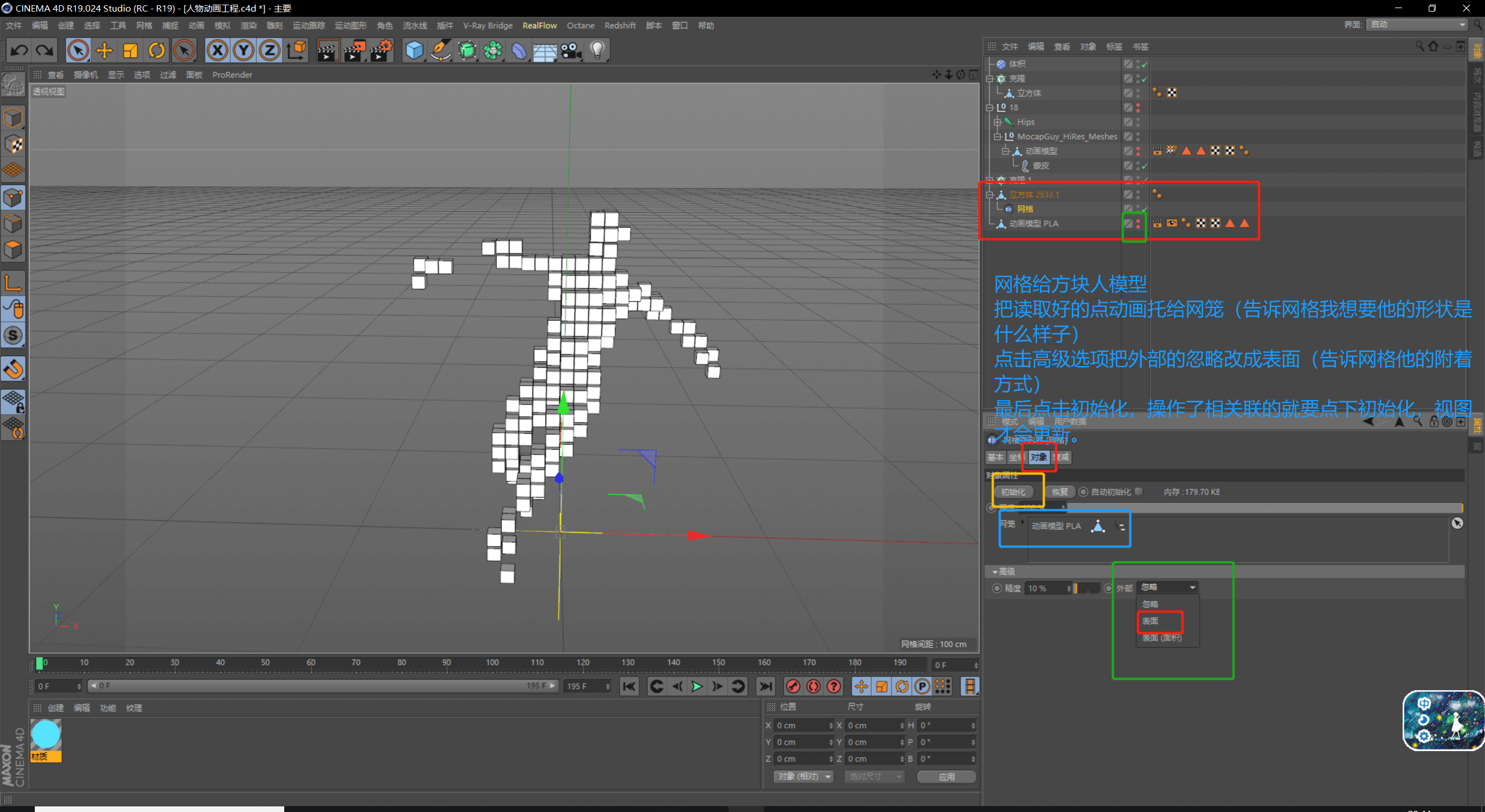Toggle the X axis lock
Viewport: 1485px width, 812px height.
pos(217,50)
